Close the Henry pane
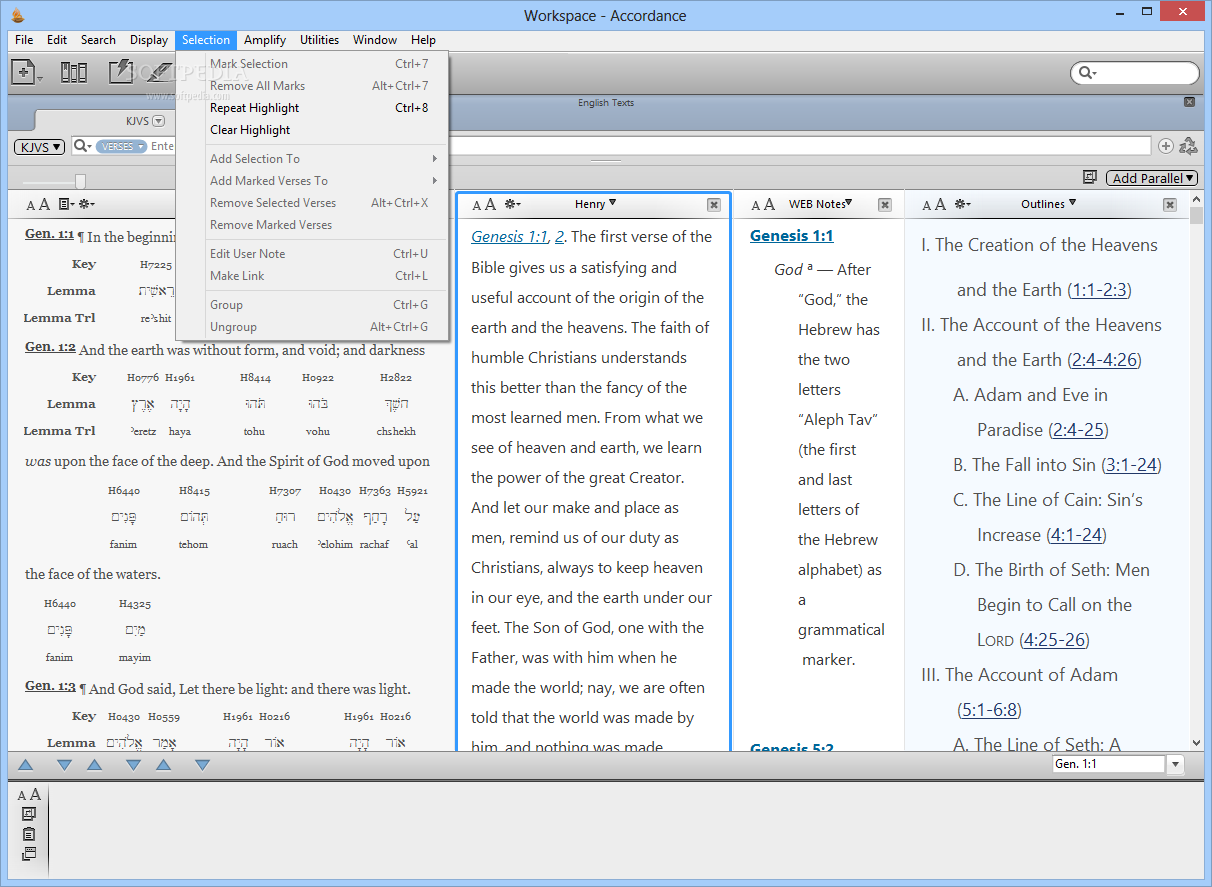This screenshot has width=1212, height=887. pyautogui.click(x=714, y=205)
